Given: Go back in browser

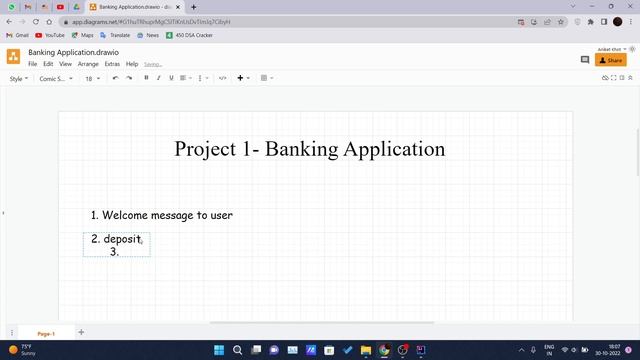Looking at the screenshot, I should [x=9, y=22].
